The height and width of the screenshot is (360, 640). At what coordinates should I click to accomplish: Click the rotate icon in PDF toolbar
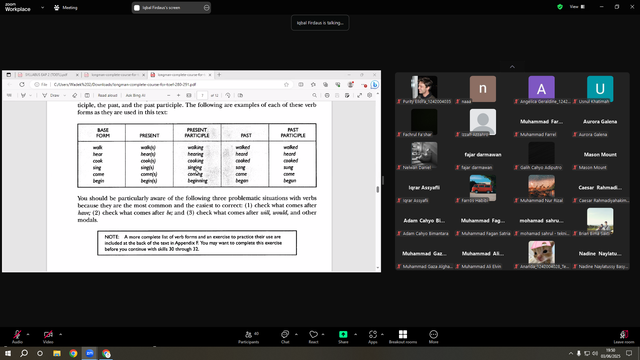point(228,96)
